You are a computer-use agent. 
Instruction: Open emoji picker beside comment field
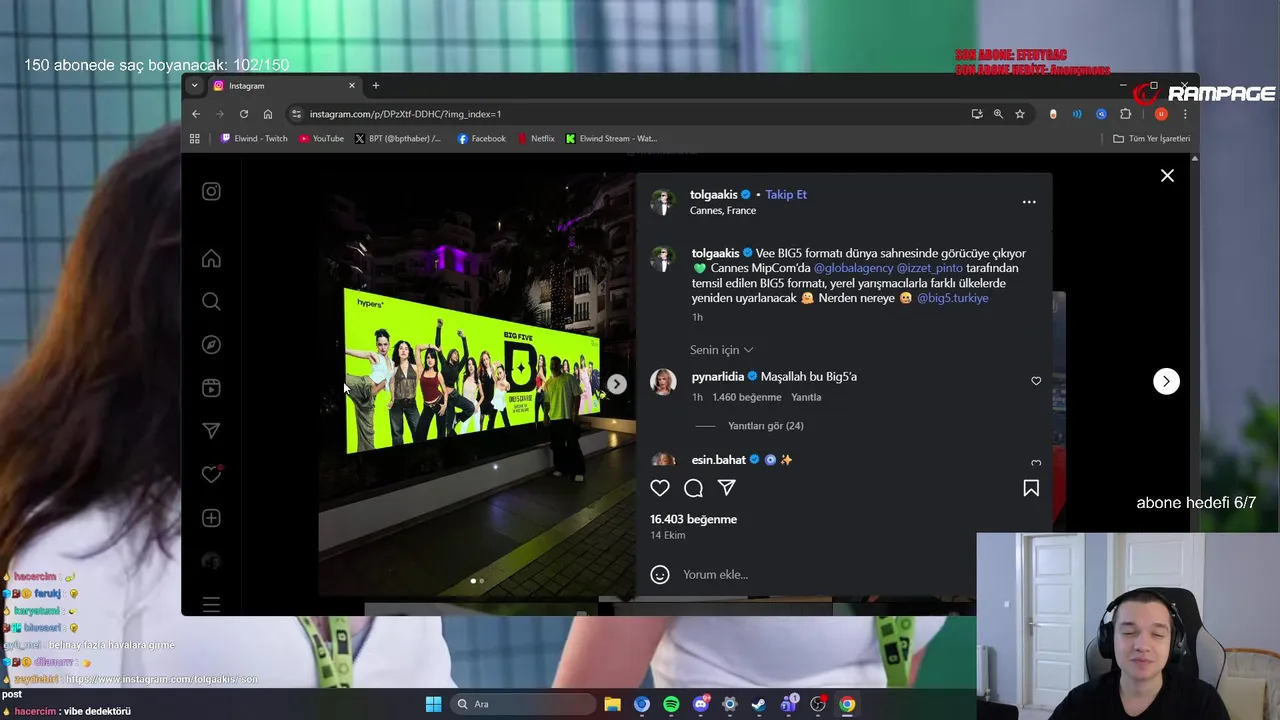point(660,574)
